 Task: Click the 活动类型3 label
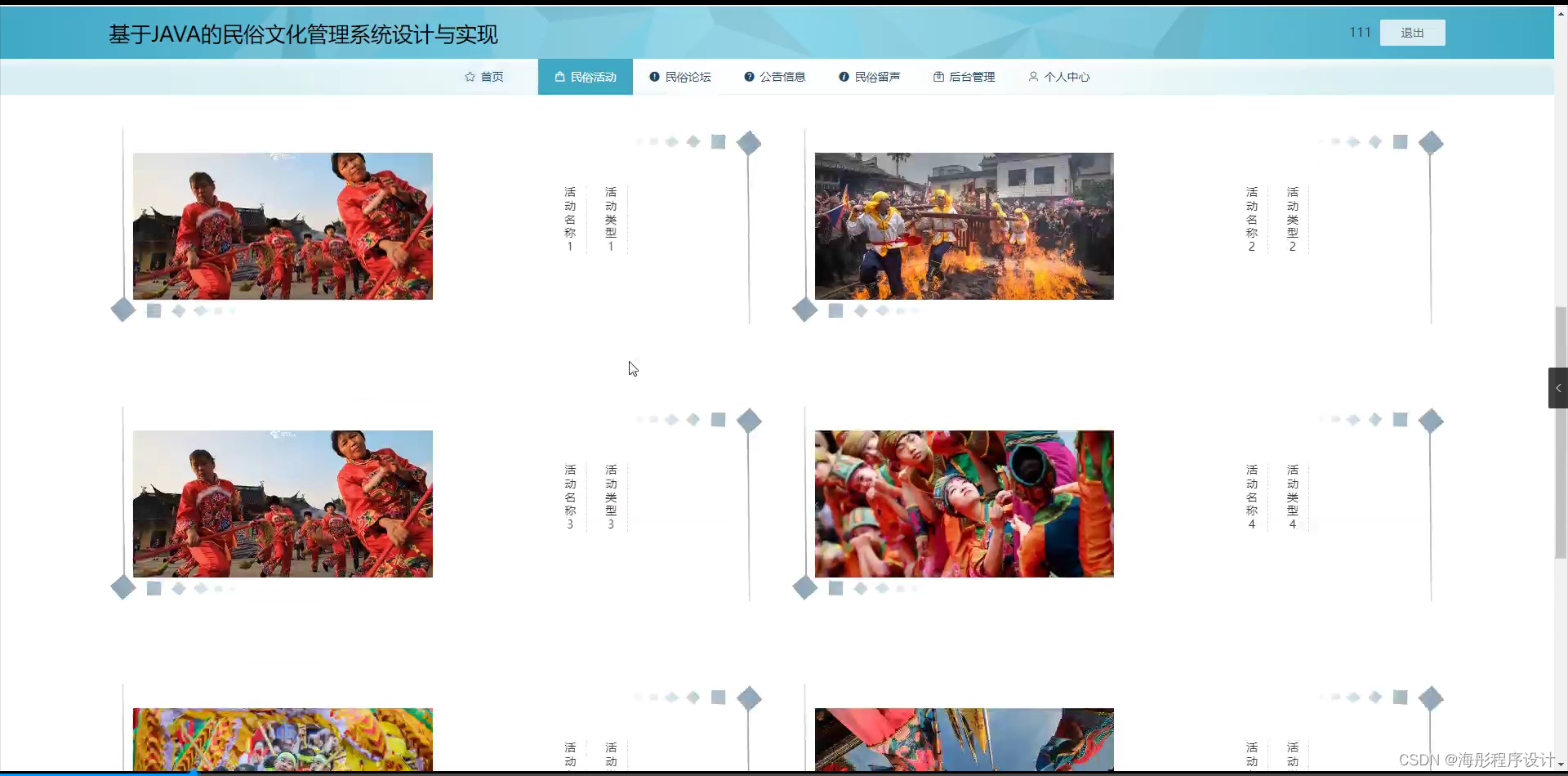click(611, 497)
